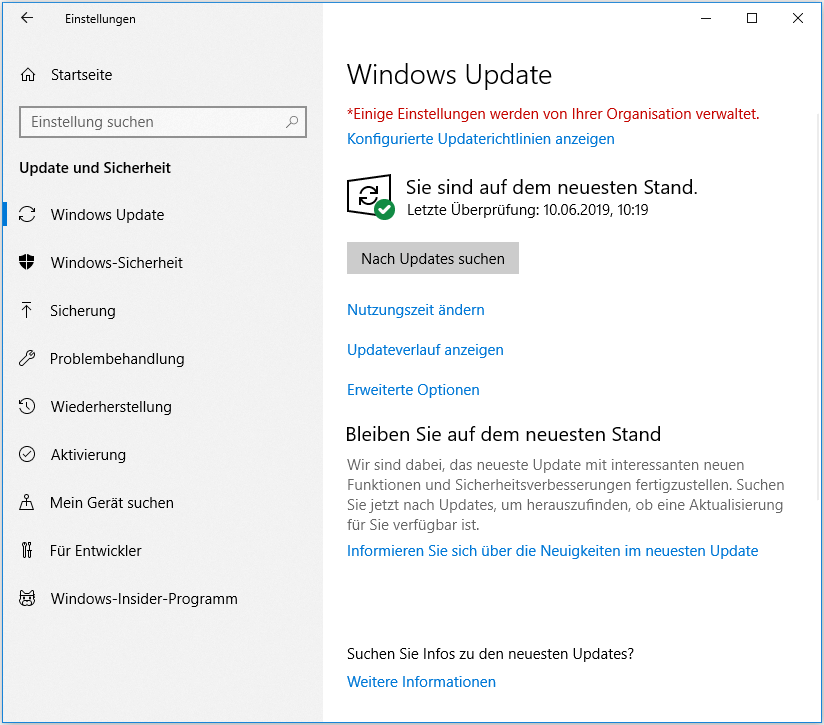This screenshot has width=824, height=725.
Task: Click 'Suchen Sie Infos zu den neuesten Updates?' text
Action: (x=490, y=654)
